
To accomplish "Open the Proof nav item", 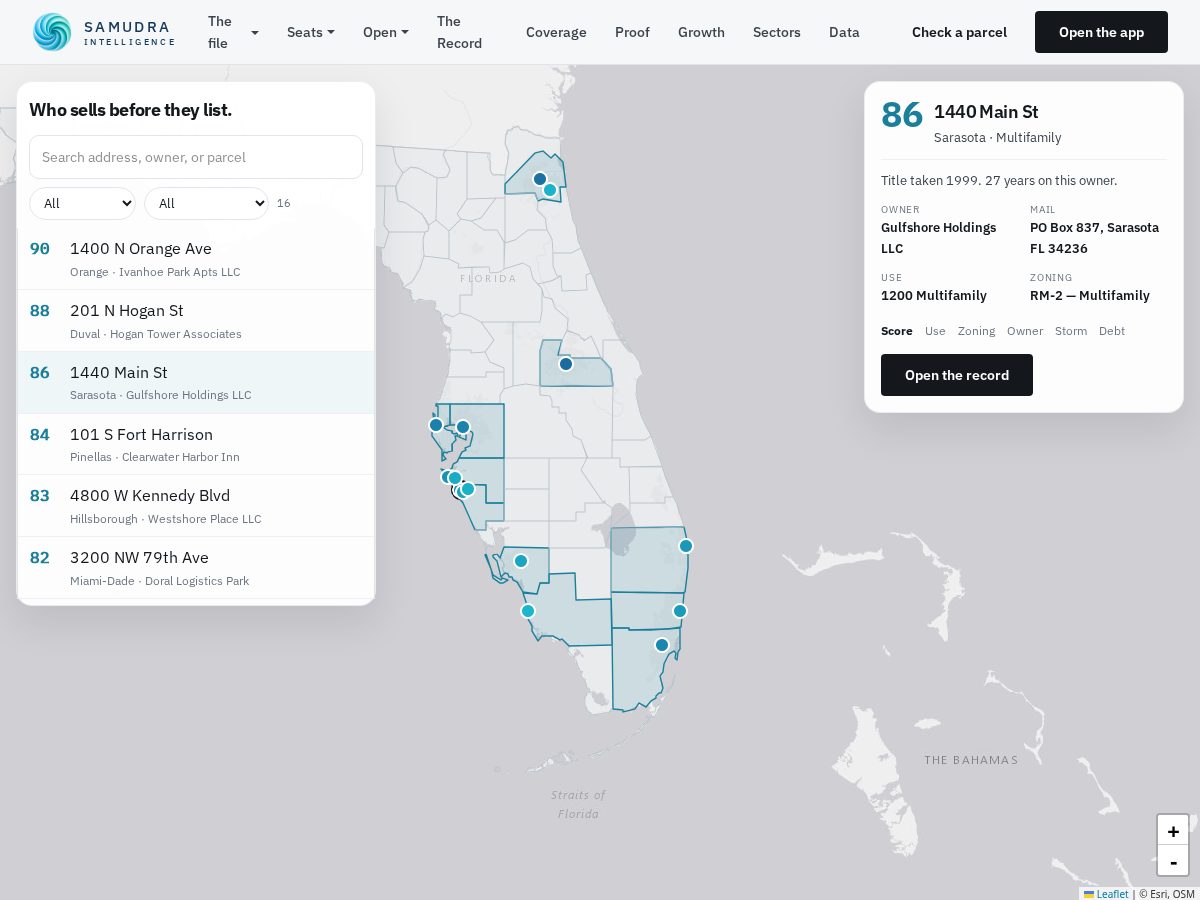I will [632, 32].
